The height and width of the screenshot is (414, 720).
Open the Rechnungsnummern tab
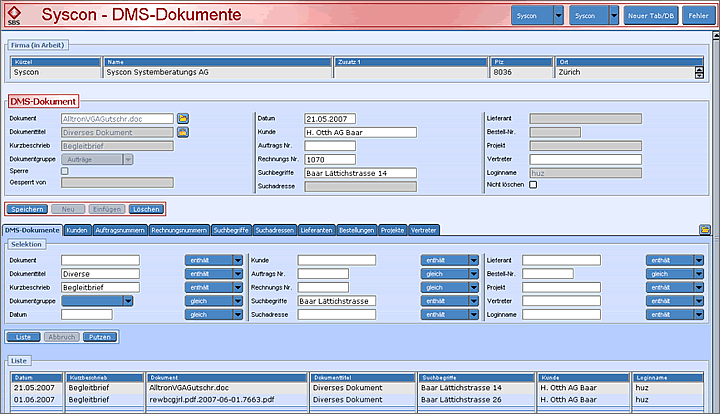coord(179,230)
